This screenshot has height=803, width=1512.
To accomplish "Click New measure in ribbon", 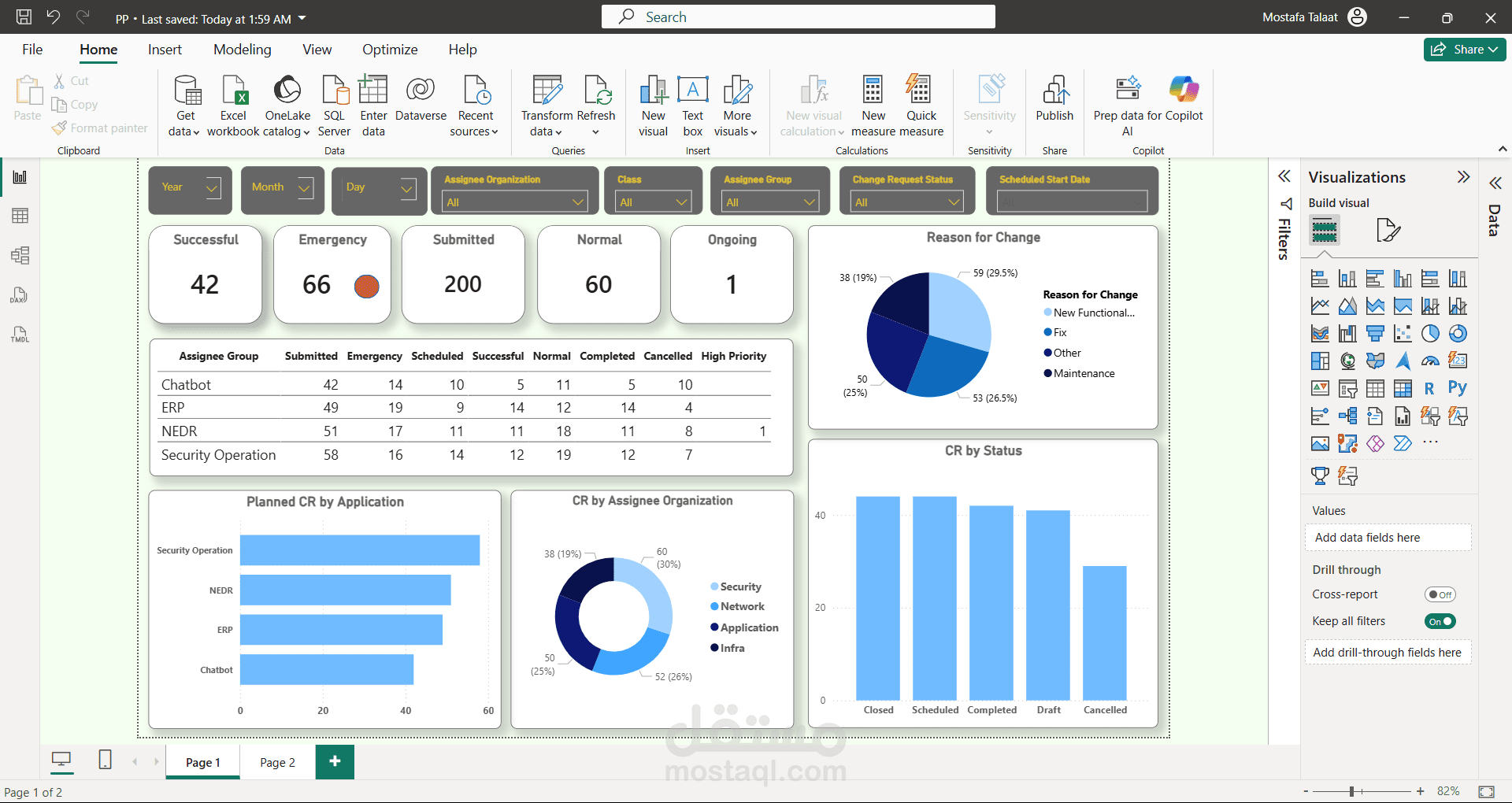I will tap(873, 106).
